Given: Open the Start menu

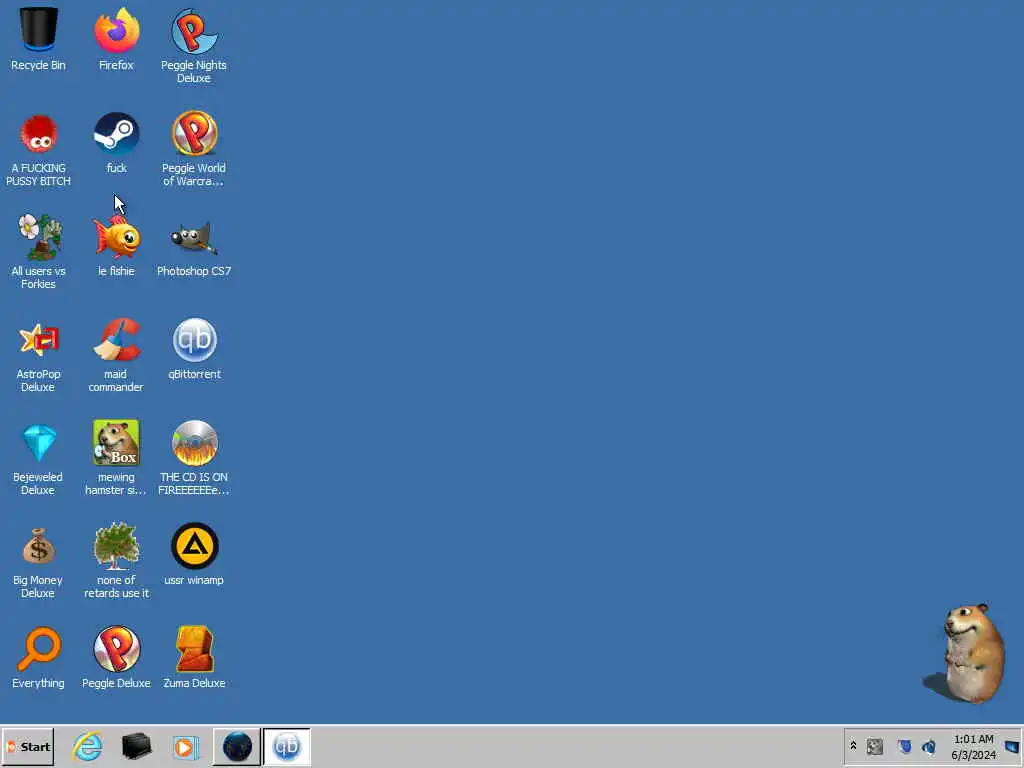Looking at the screenshot, I should pyautogui.click(x=27, y=746).
